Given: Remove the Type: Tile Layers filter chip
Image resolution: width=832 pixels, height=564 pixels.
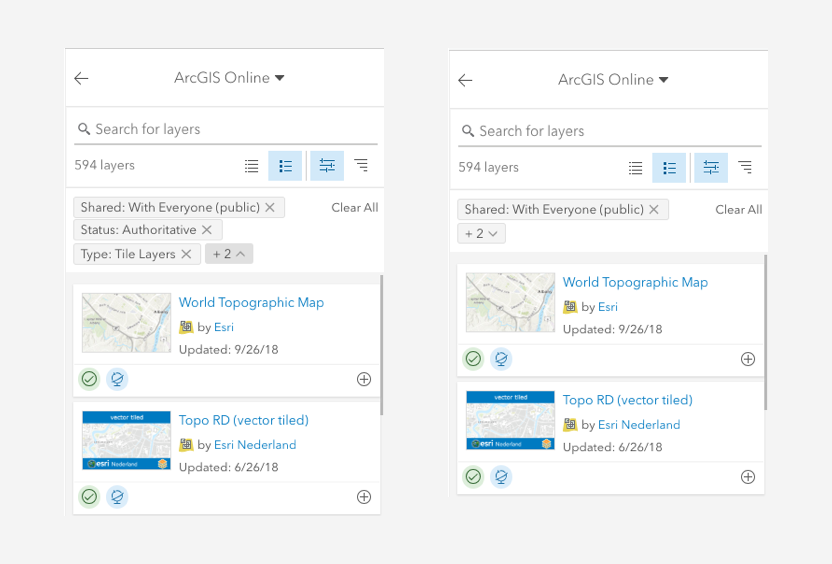Looking at the screenshot, I should coord(186,254).
